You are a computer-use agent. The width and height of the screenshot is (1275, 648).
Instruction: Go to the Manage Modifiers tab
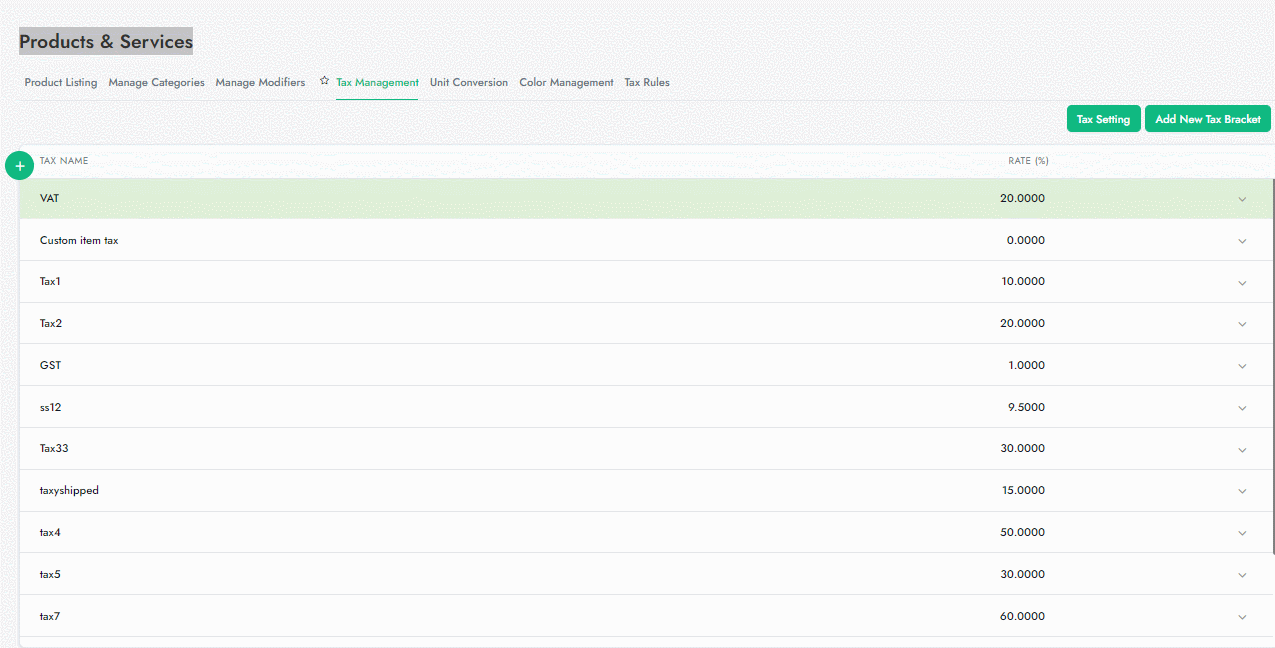coord(260,83)
